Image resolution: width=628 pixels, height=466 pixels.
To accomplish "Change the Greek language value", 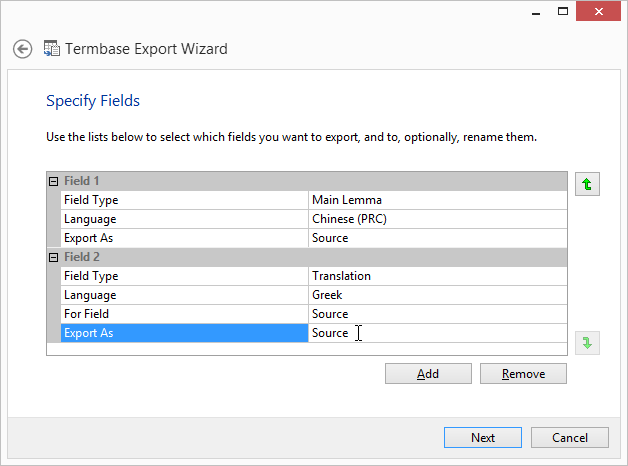I will click(x=440, y=295).
